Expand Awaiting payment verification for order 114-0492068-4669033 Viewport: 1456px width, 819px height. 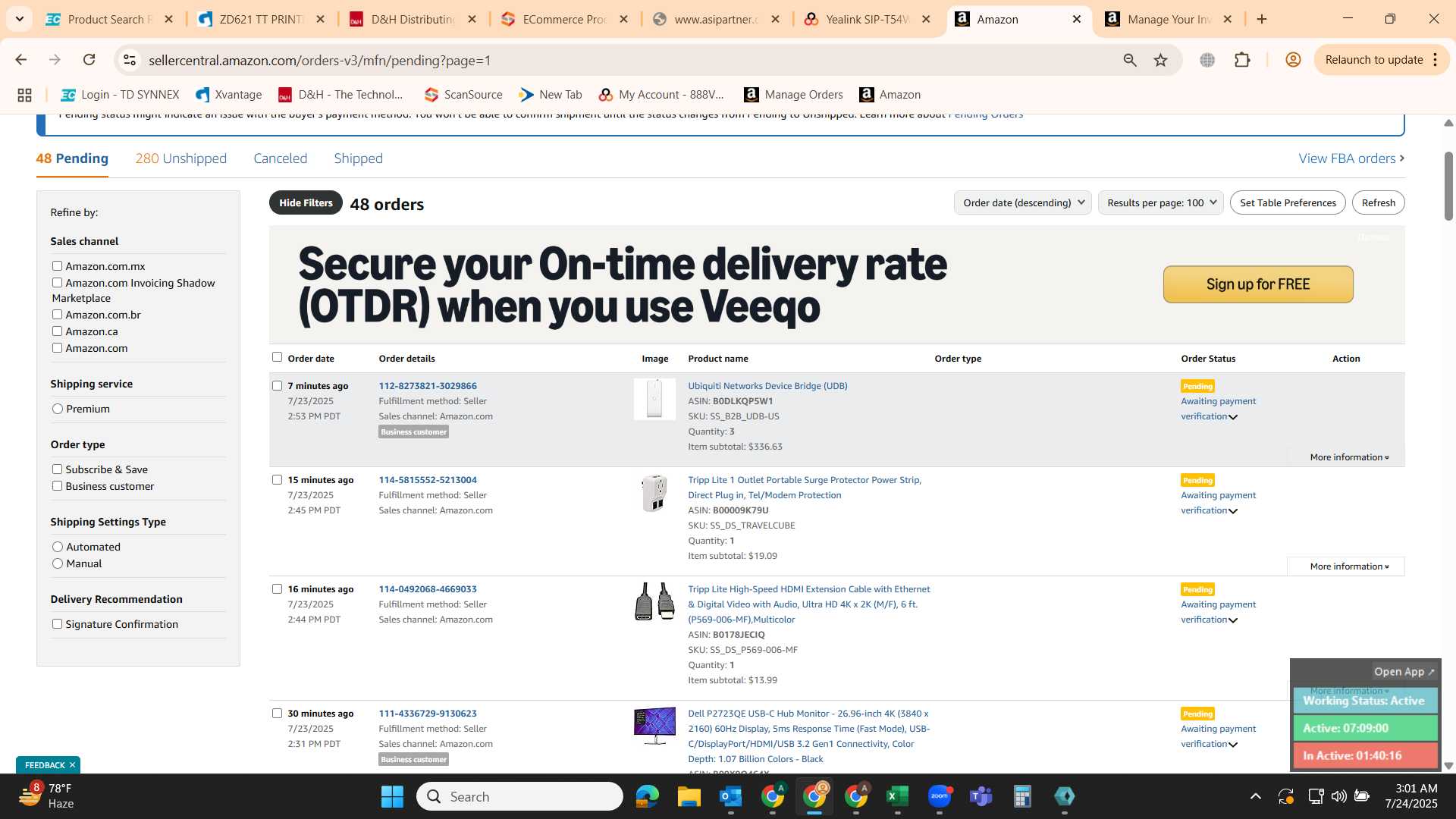[x=1218, y=612]
